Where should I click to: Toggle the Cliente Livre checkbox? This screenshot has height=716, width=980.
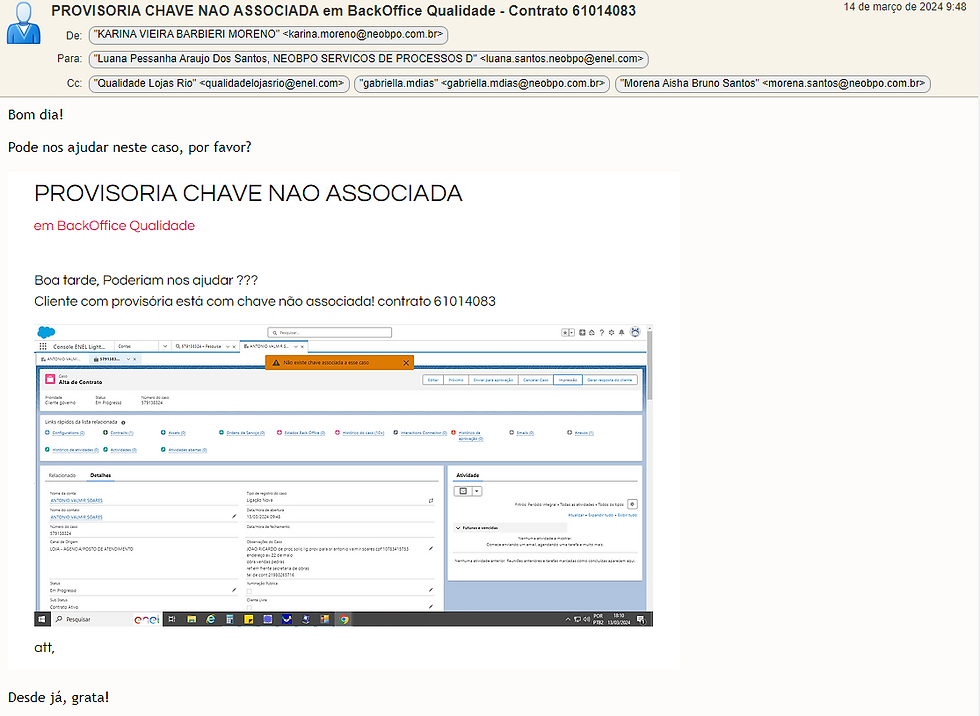point(249,607)
